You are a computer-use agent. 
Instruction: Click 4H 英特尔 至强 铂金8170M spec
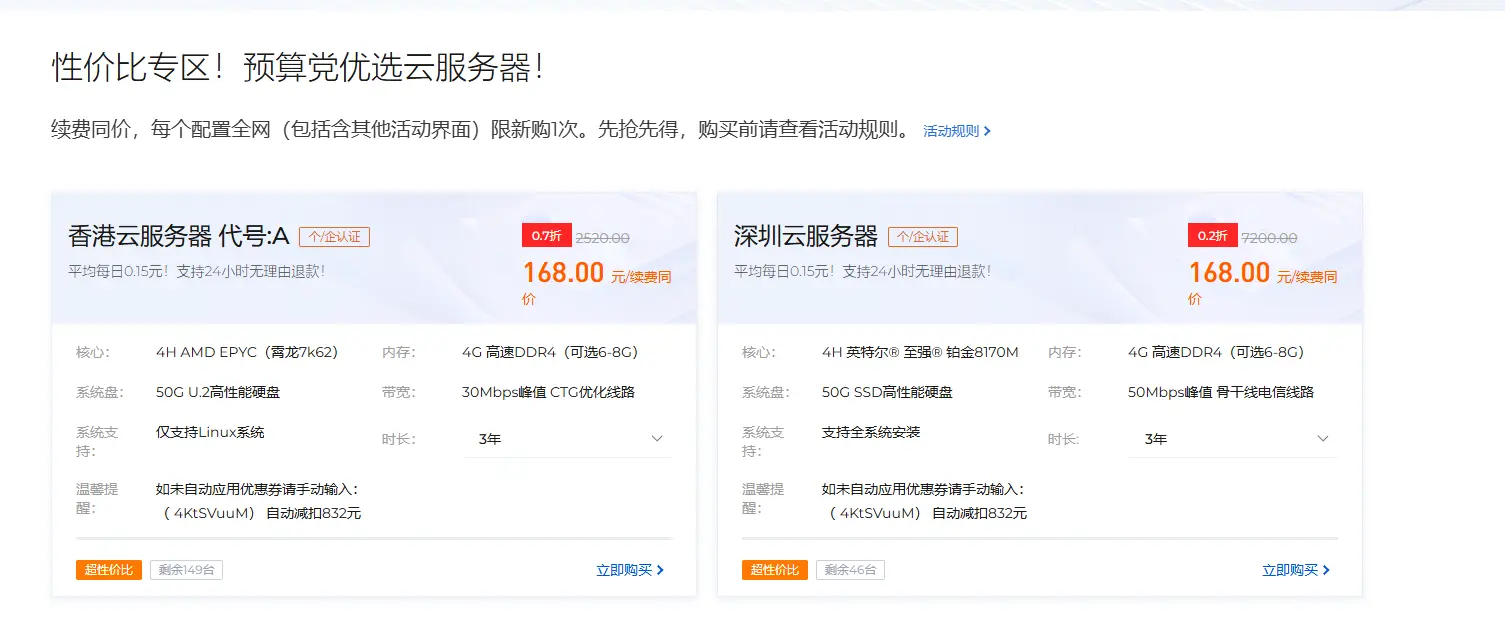[x=920, y=352]
